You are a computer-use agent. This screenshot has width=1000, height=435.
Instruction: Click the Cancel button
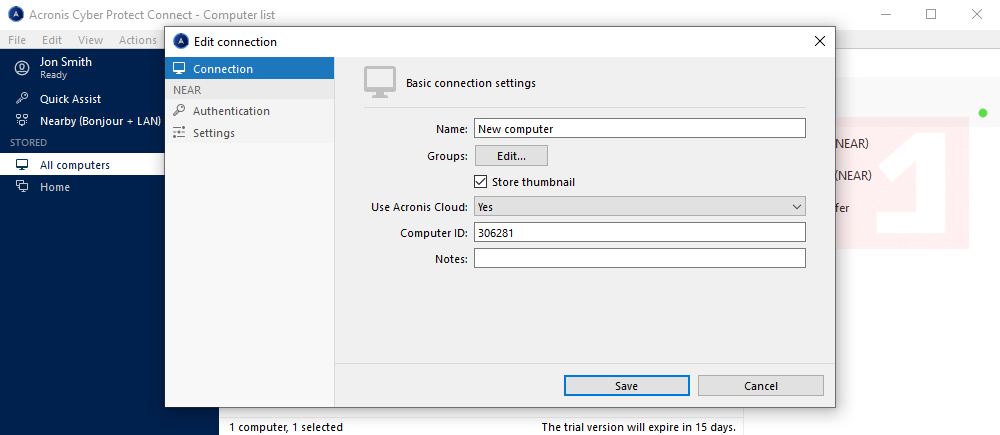(x=760, y=386)
